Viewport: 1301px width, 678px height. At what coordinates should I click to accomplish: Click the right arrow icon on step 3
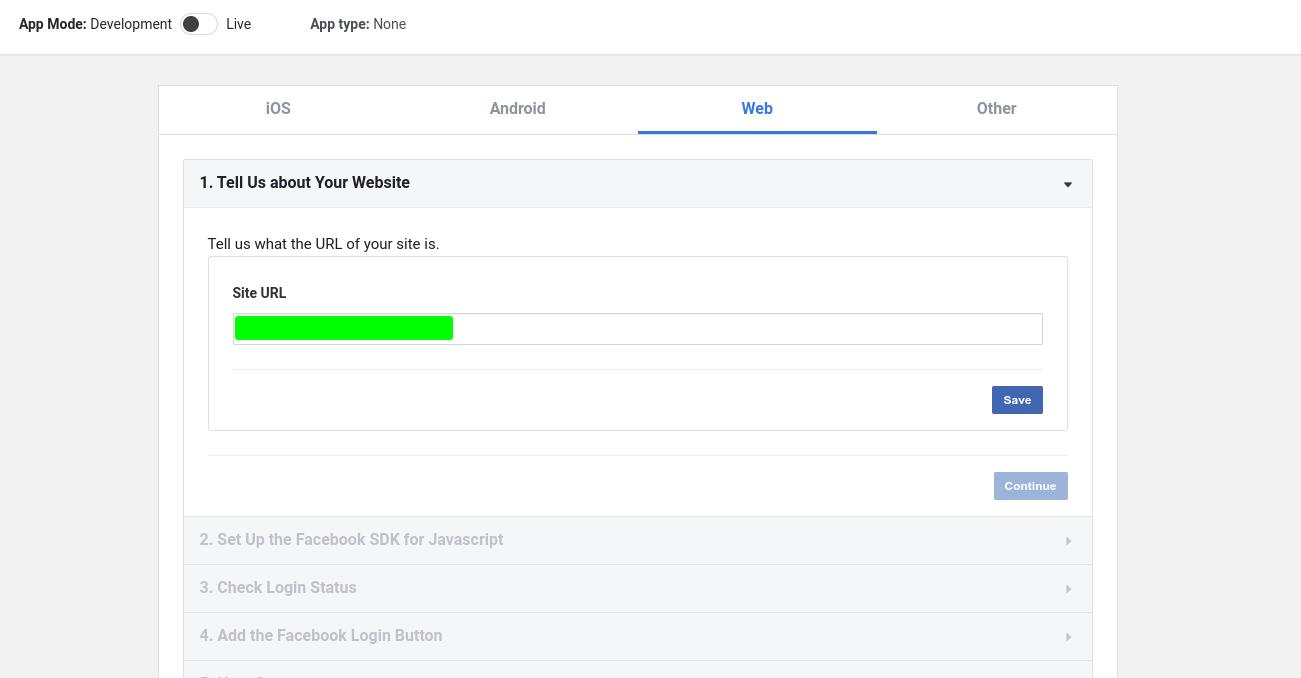[x=1067, y=589]
